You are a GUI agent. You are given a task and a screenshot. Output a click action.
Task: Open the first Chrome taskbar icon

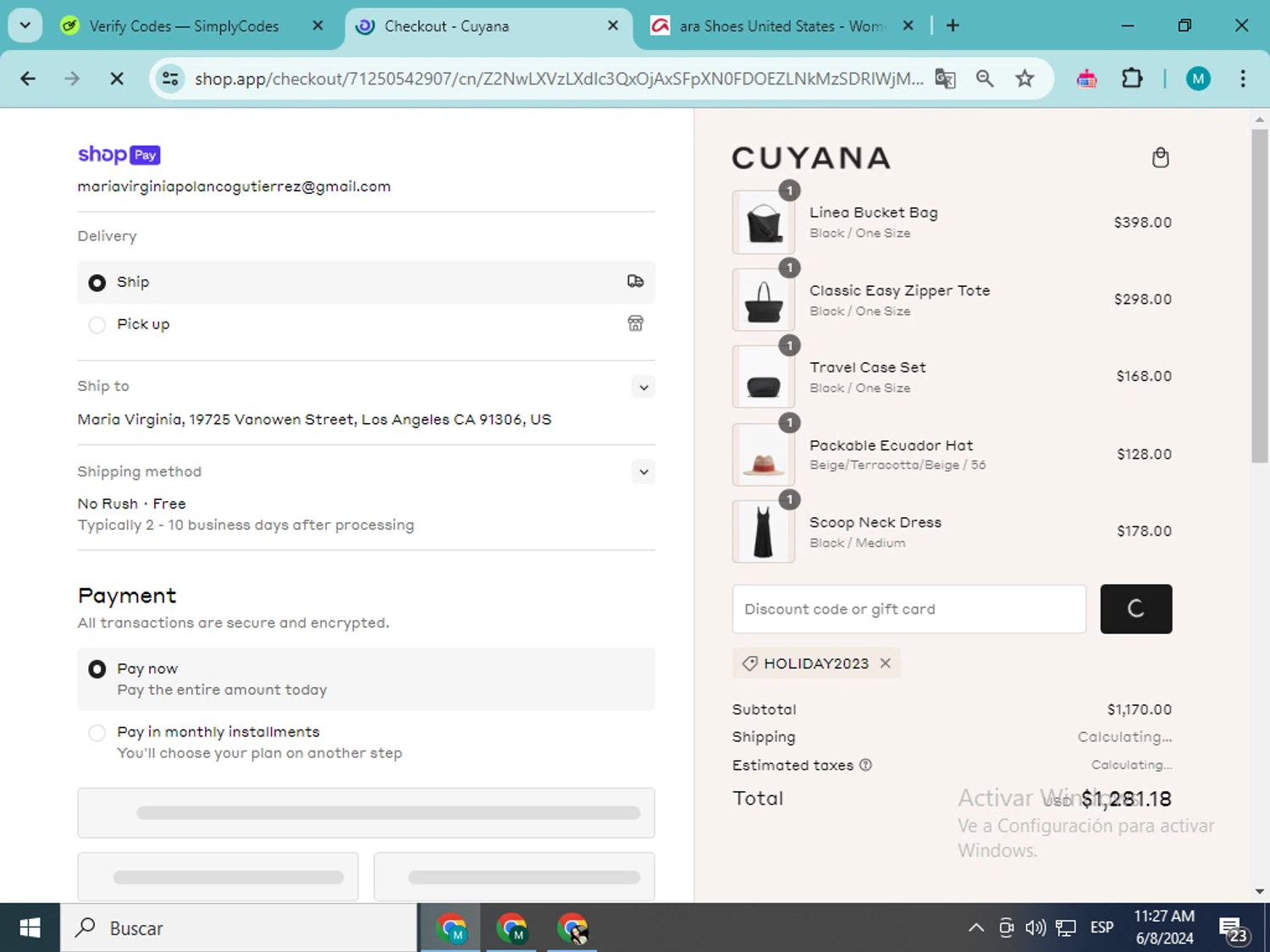tap(450, 928)
